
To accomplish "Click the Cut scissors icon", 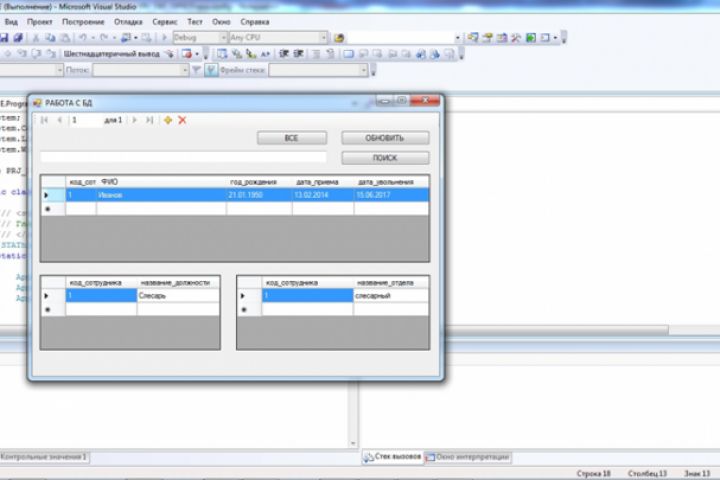I will [35, 38].
